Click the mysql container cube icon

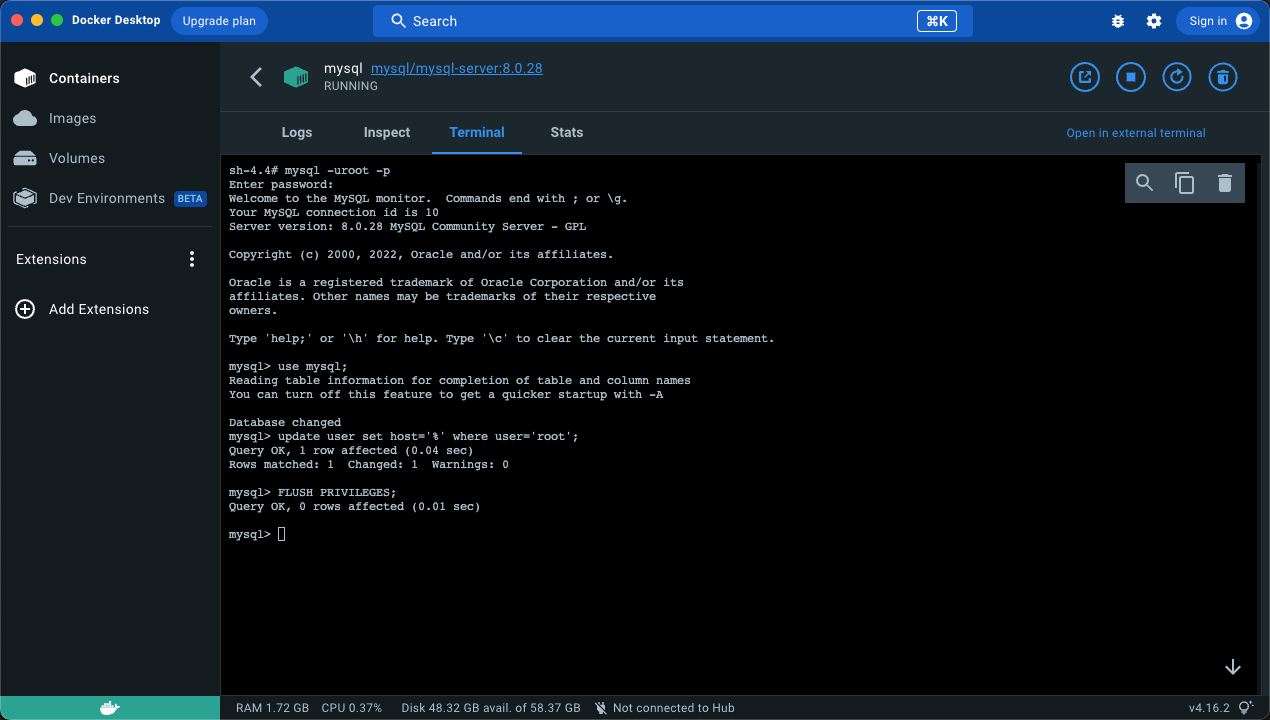point(296,77)
